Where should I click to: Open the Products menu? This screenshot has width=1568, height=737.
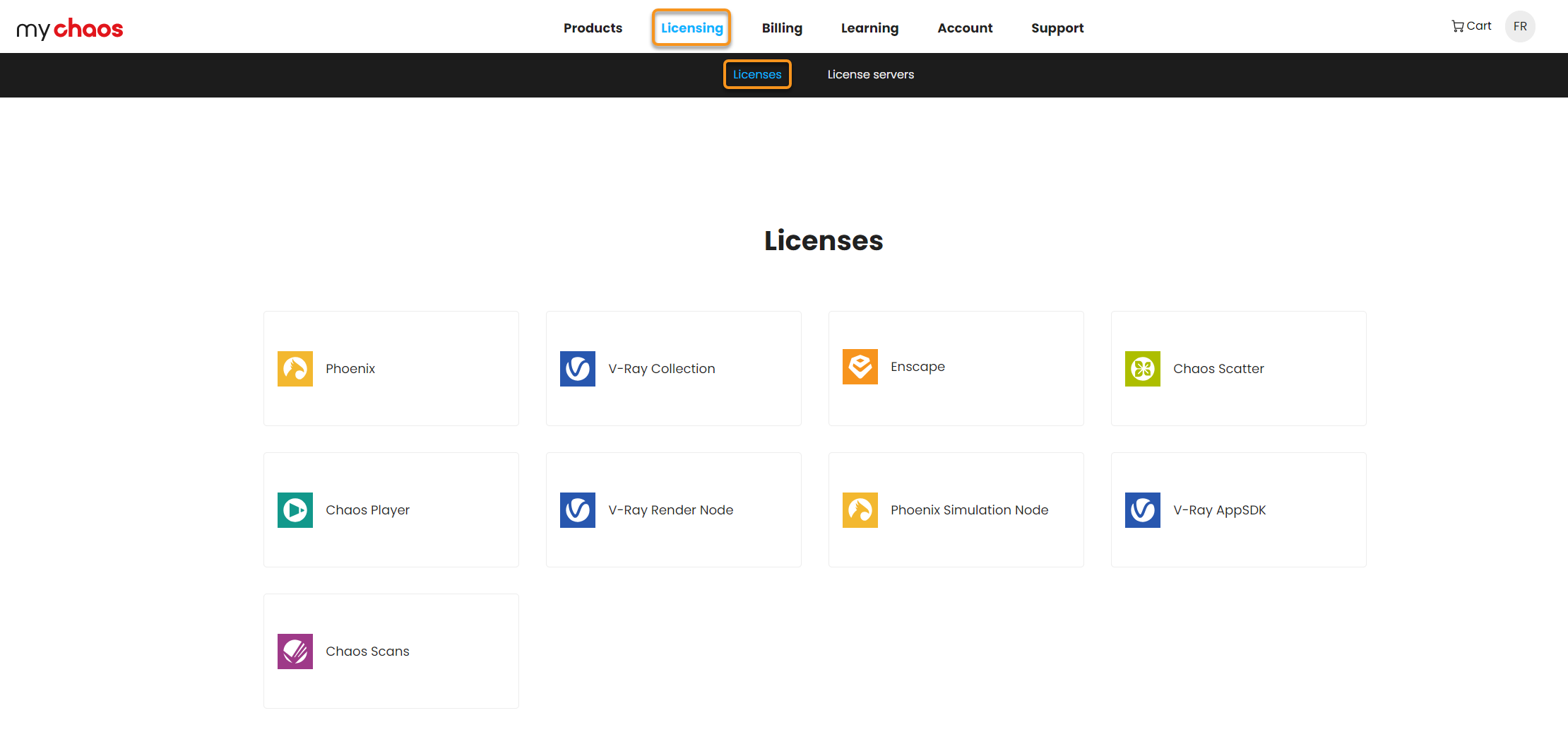pyautogui.click(x=593, y=28)
